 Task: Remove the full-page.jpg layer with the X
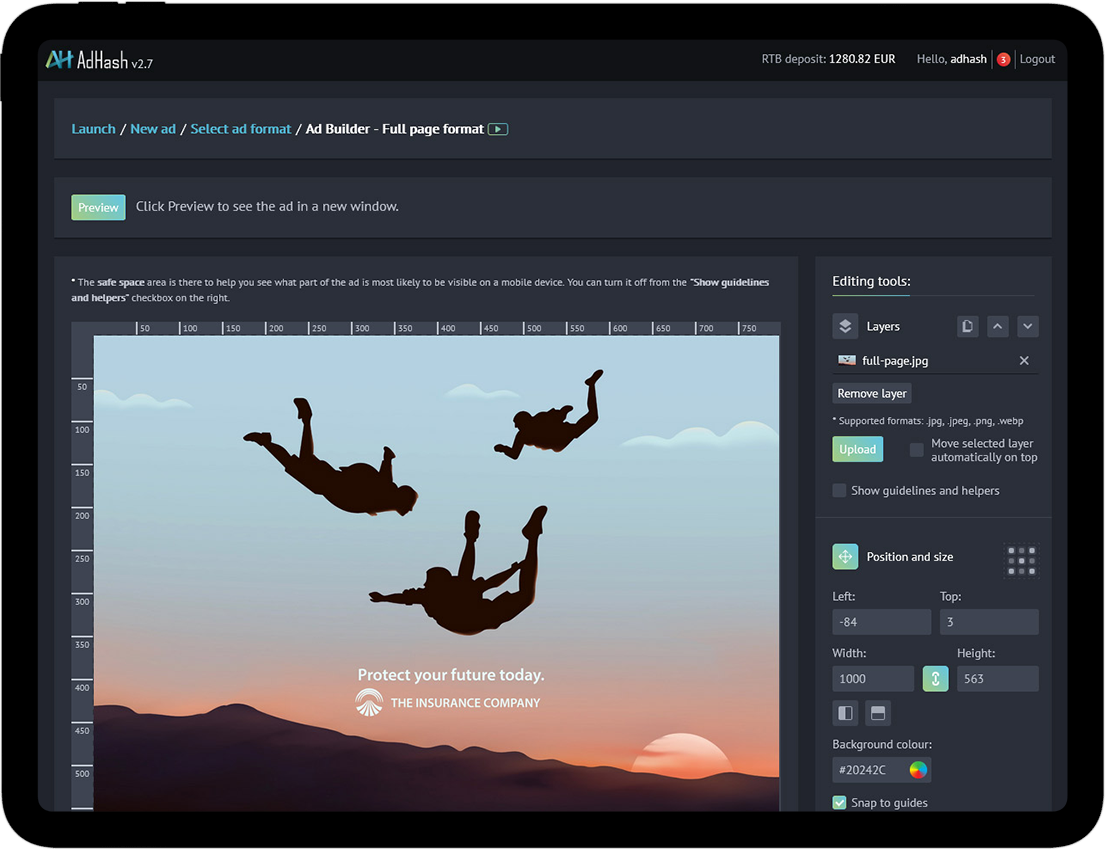click(x=1023, y=360)
